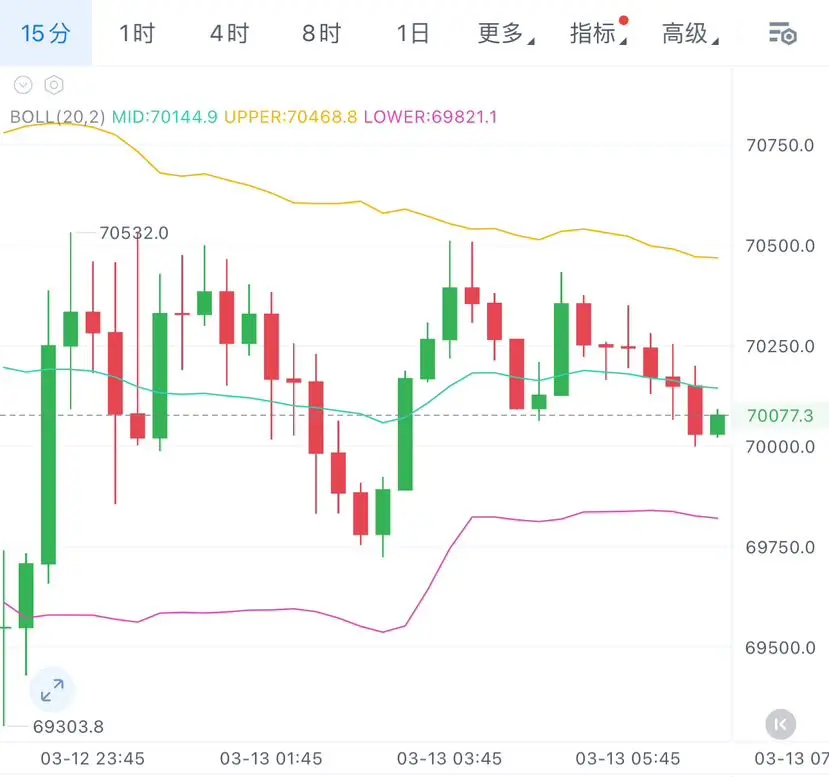Click the current price label 70077.3
The width and height of the screenshot is (829, 777).
coord(780,416)
